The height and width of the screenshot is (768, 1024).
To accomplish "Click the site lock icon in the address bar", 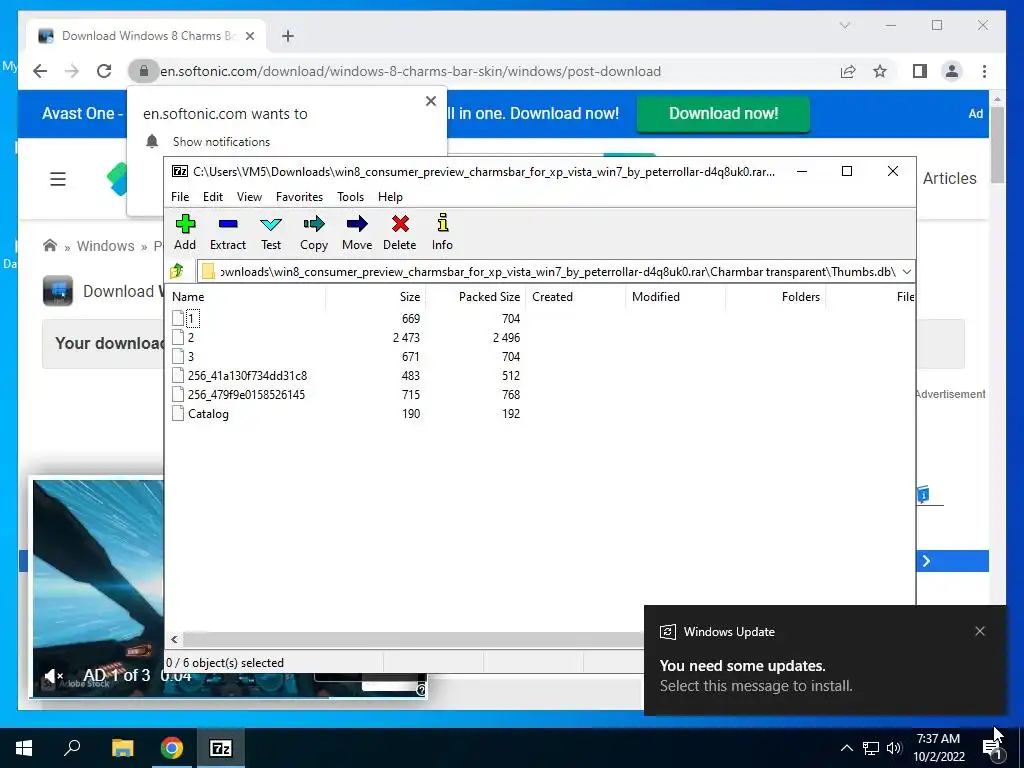I will (144, 71).
